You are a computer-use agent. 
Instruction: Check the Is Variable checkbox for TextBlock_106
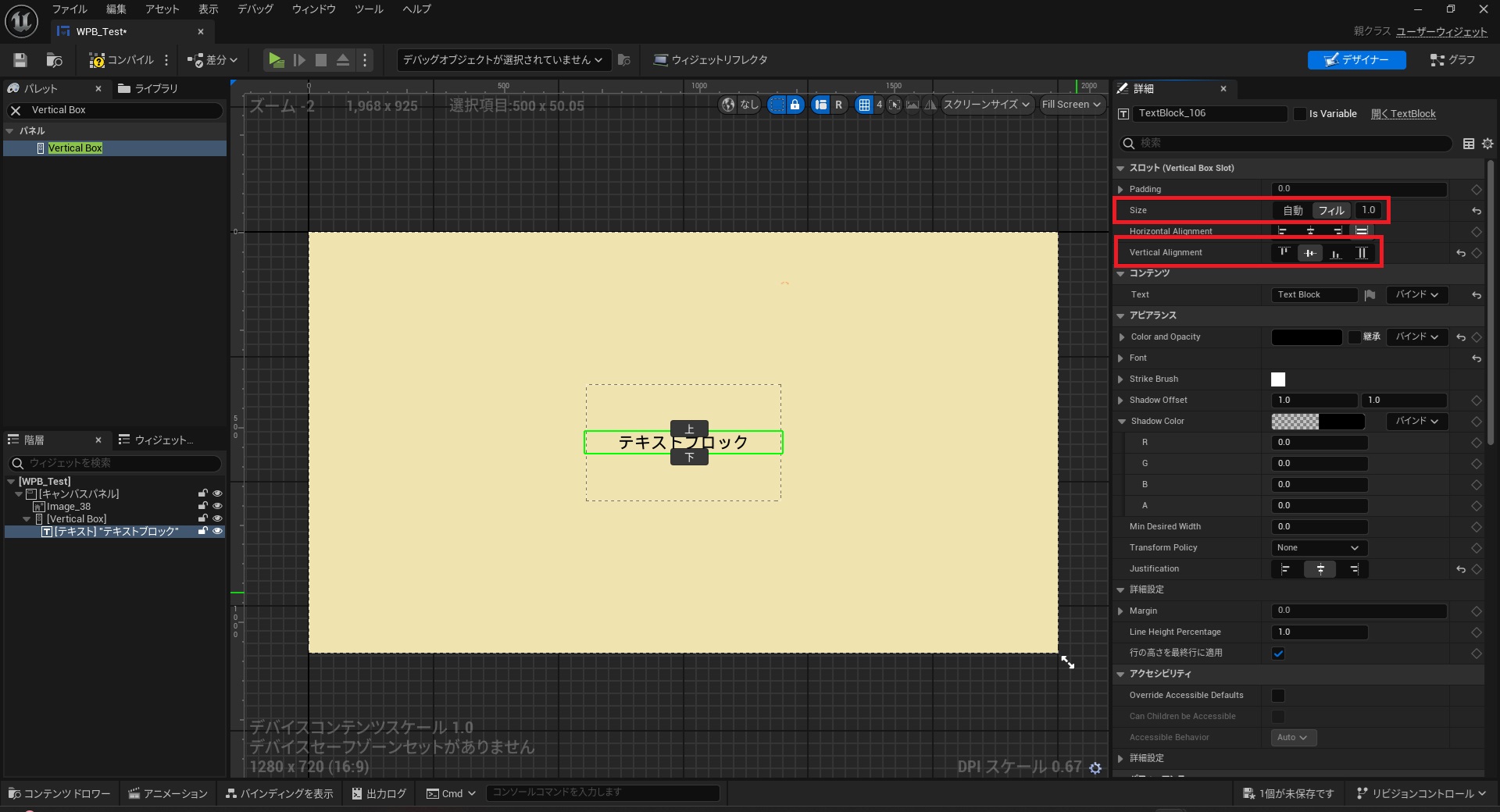tap(1299, 113)
